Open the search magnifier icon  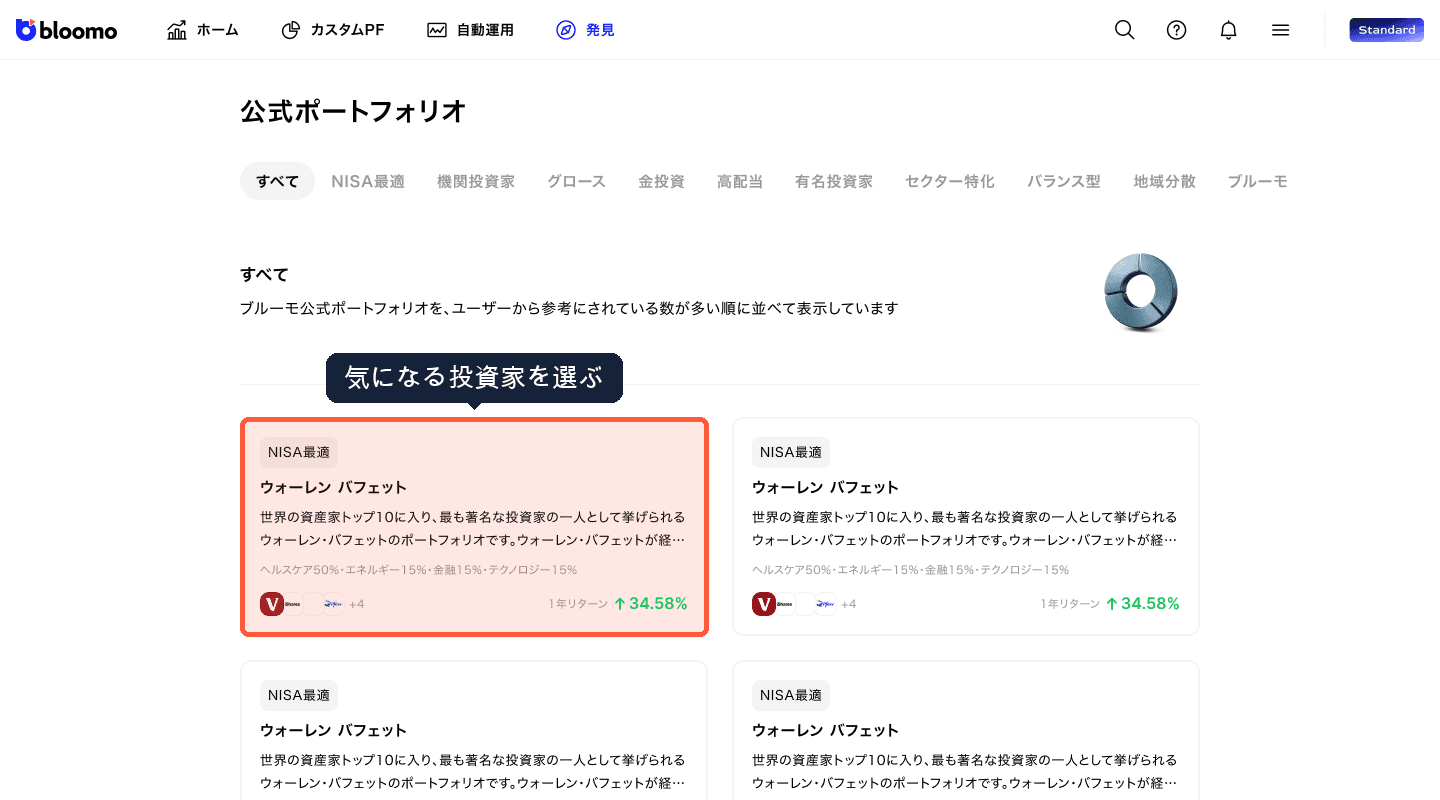[x=1125, y=30]
